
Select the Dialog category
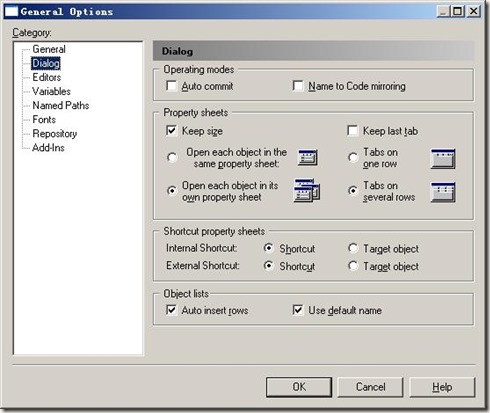click(46, 63)
